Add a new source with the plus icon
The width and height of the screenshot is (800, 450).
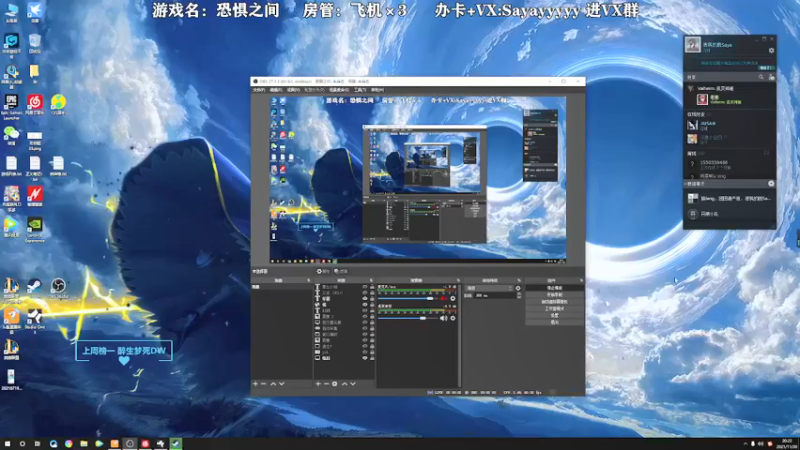318,384
